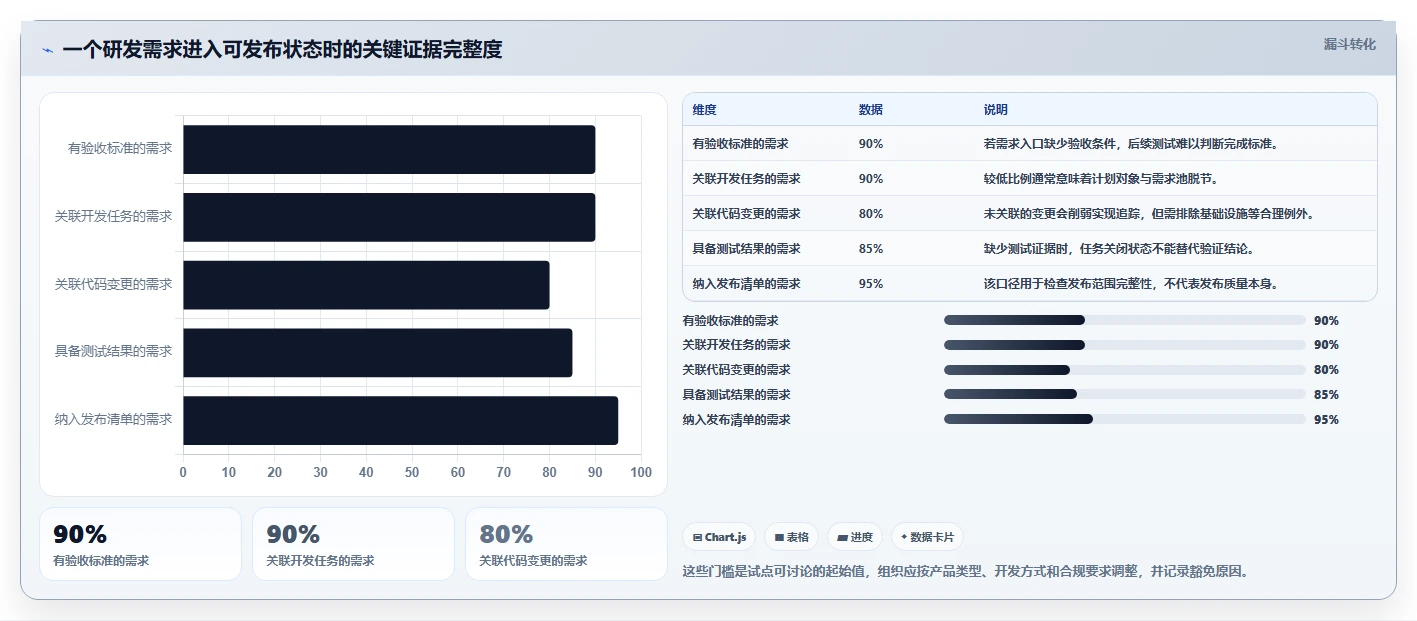Click the 80% value beside the progress list
Screen dimensions: 1417x621
1326,370
